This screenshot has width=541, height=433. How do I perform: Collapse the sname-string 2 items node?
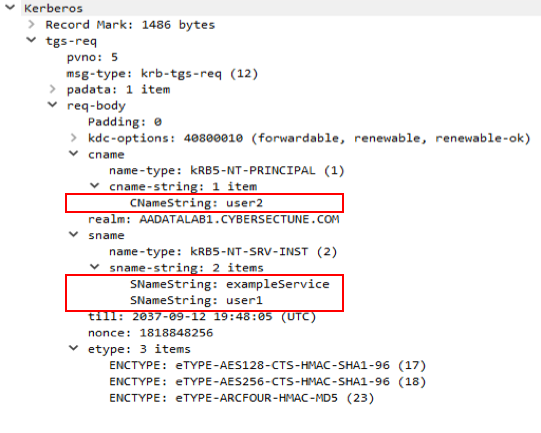point(95,267)
